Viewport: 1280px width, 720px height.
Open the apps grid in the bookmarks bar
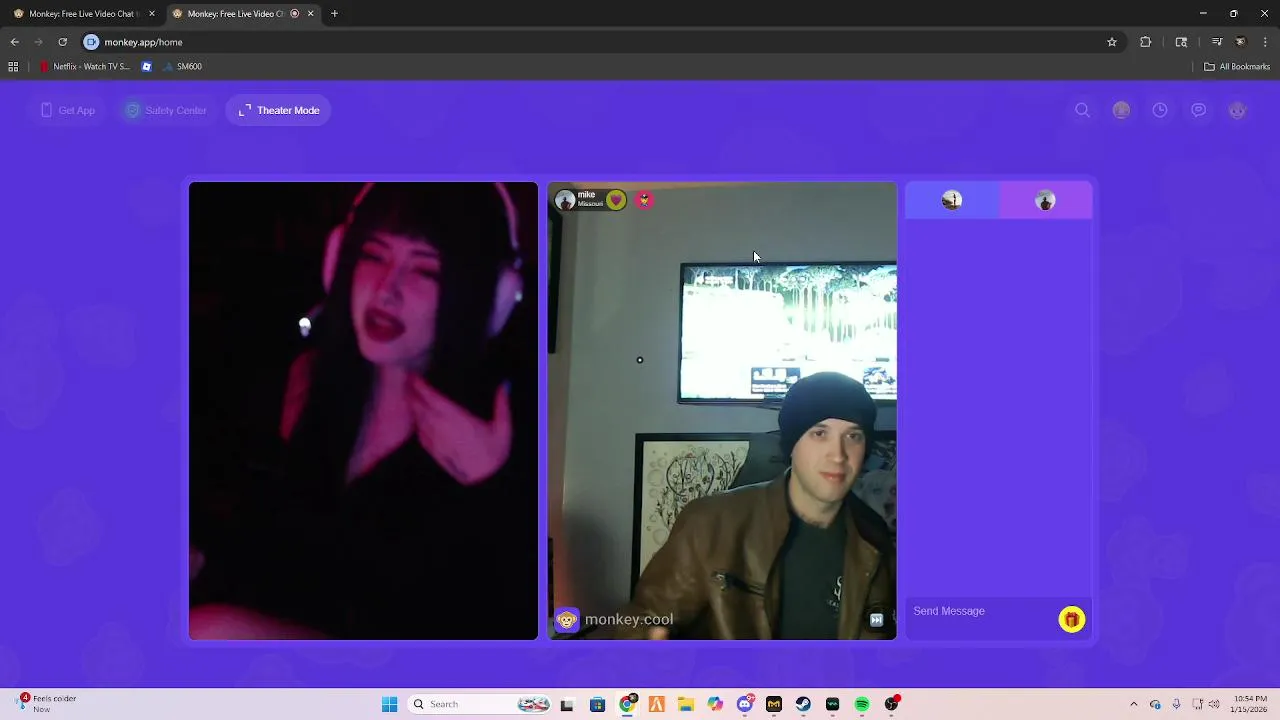coord(13,67)
